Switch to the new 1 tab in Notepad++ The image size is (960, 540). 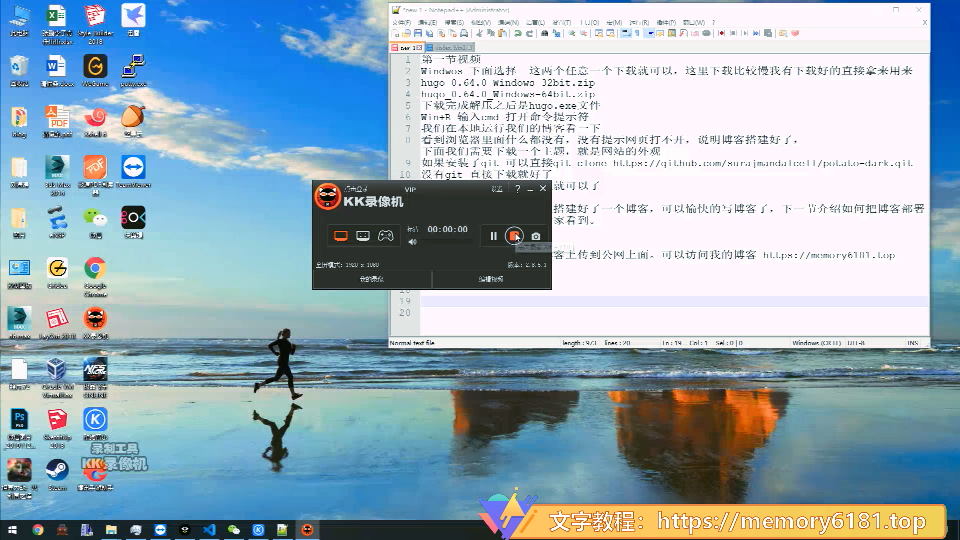click(x=408, y=47)
